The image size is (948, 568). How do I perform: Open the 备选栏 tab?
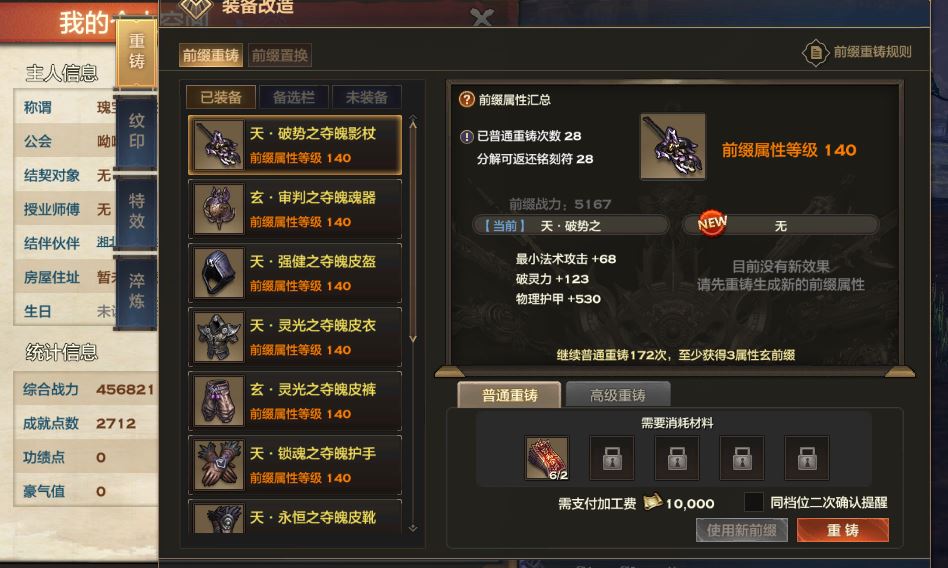[294, 97]
